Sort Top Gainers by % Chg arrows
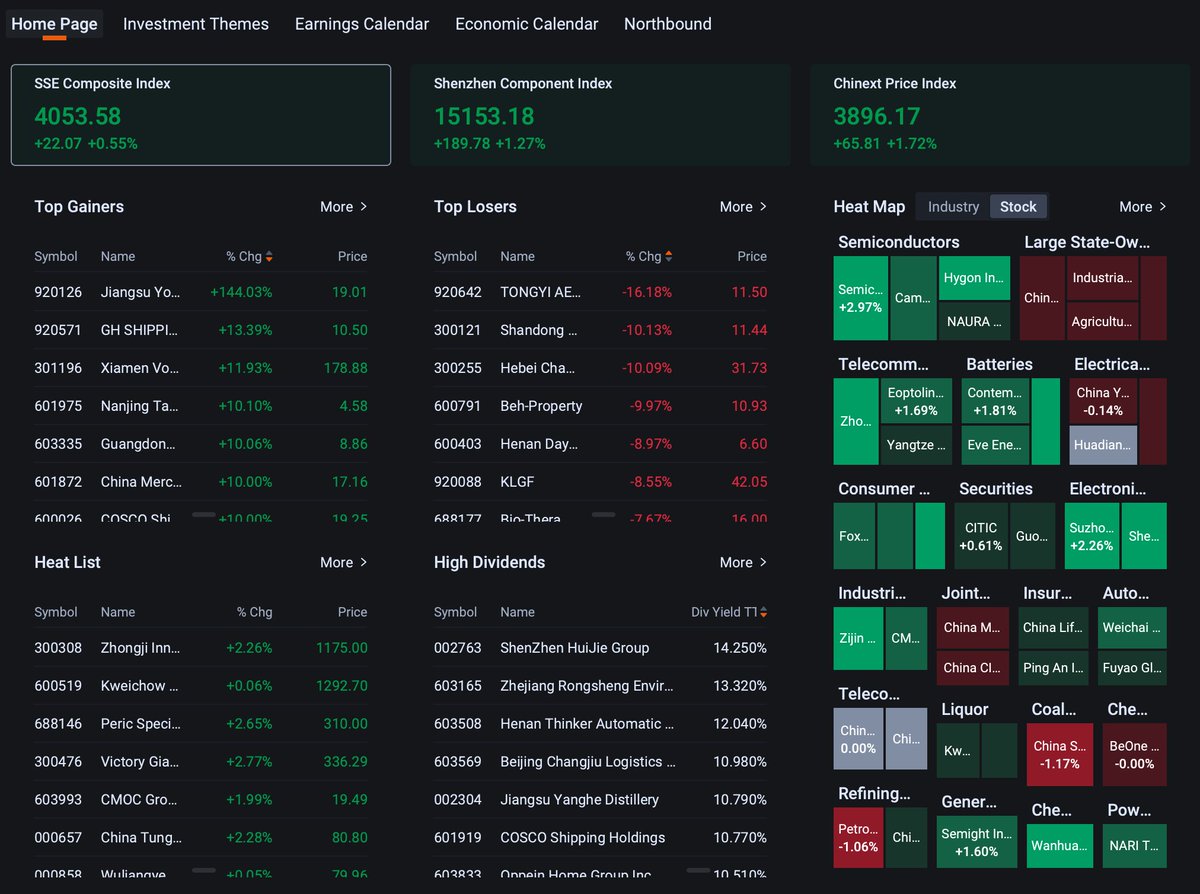 coord(269,257)
